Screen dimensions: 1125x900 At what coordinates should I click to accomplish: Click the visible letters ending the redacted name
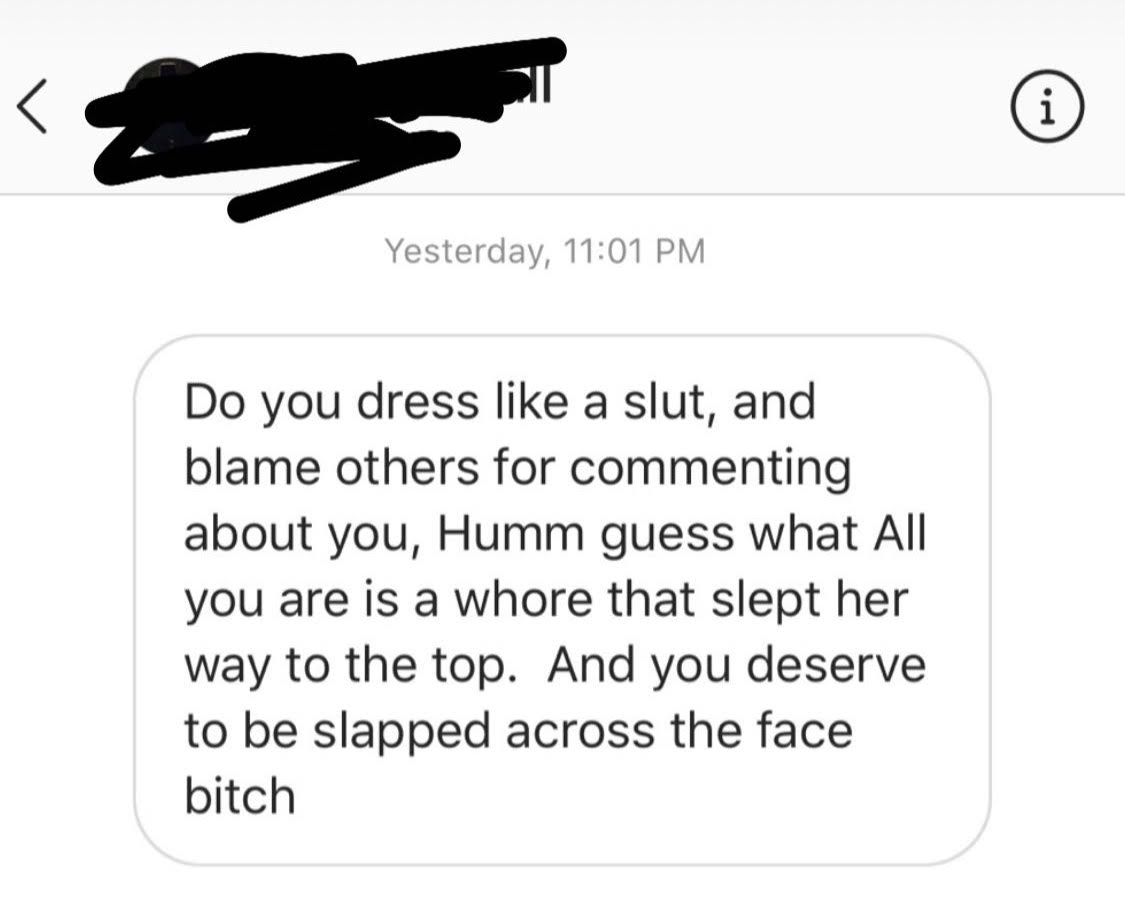540,88
